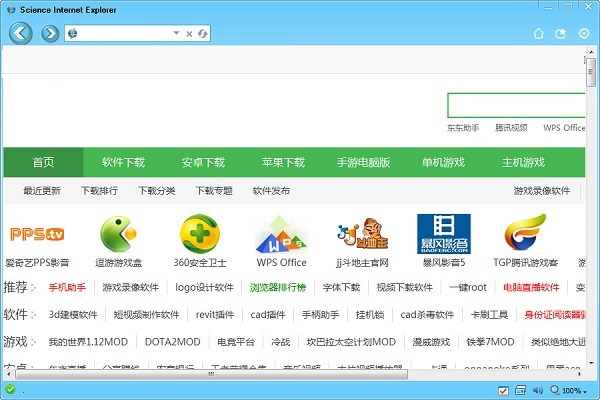Open the 漫威游戏 link
Viewport: 600px width, 400px height.
point(431,342)
